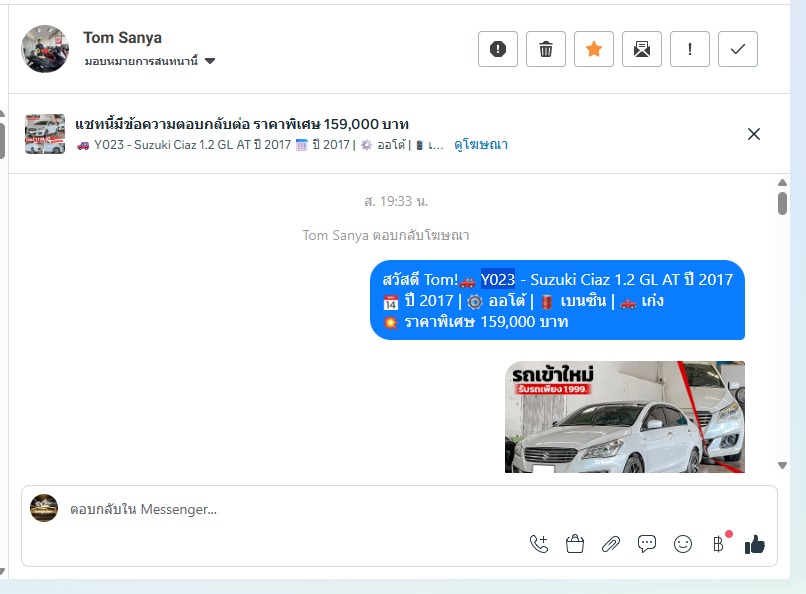This screenshot has height=594, width=806.
Task: Mark conversation done with checkmark button
Action: [738, 49]
